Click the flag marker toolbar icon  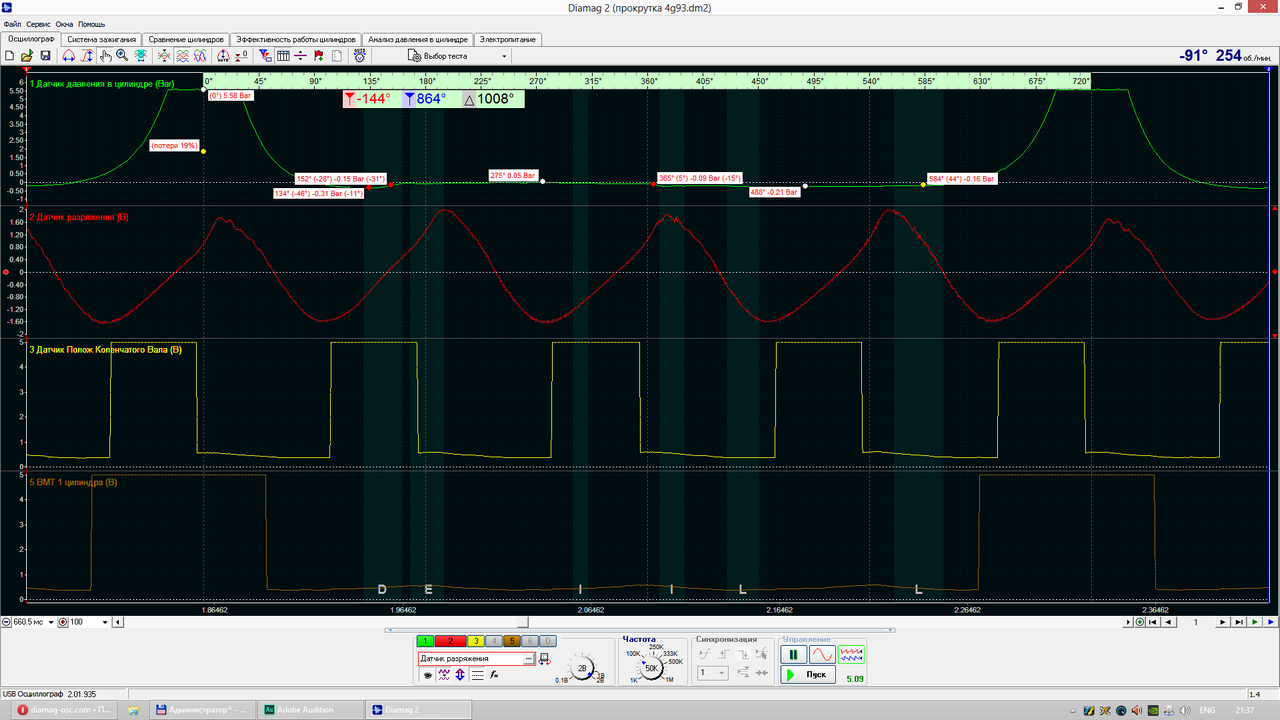click(318, 56)
